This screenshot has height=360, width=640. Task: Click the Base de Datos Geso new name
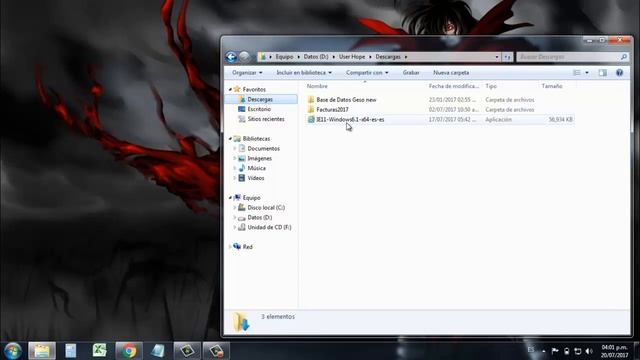point(346,100)
